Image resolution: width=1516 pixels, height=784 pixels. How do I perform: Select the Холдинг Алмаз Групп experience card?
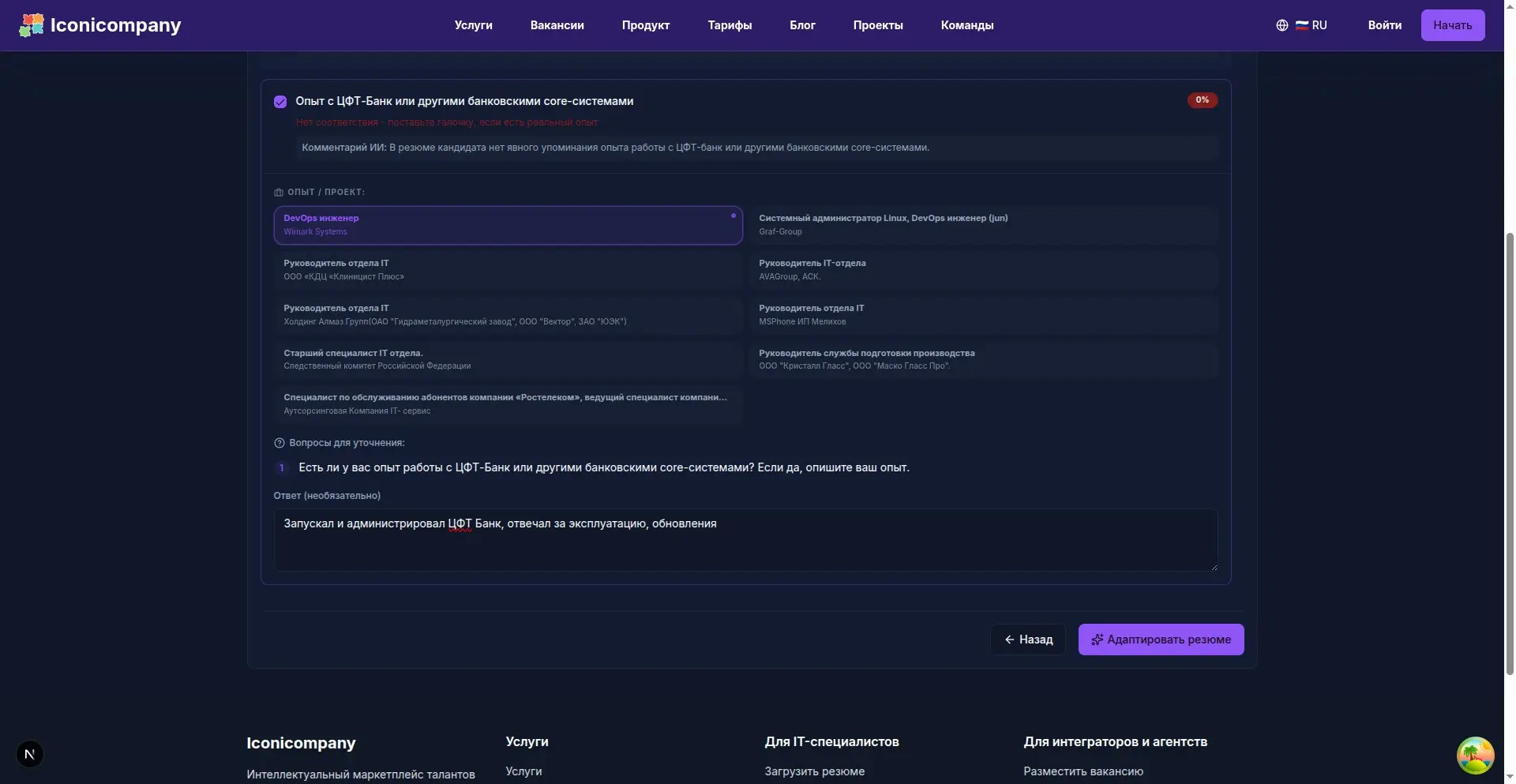508,315
